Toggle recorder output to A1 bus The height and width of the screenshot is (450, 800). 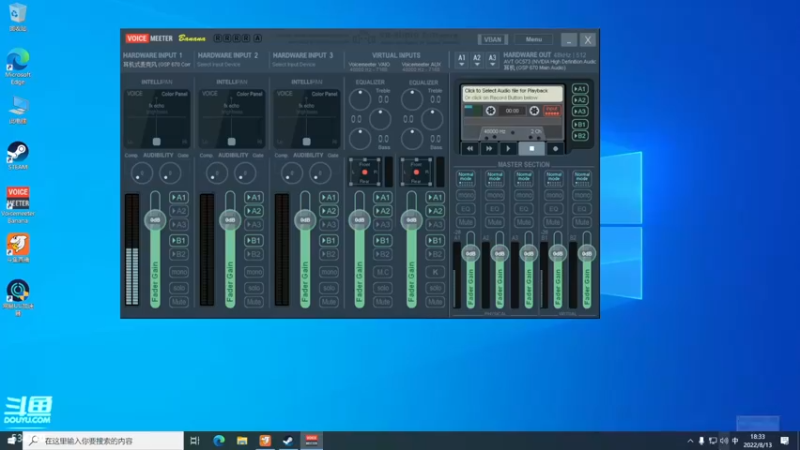point(580,89)
